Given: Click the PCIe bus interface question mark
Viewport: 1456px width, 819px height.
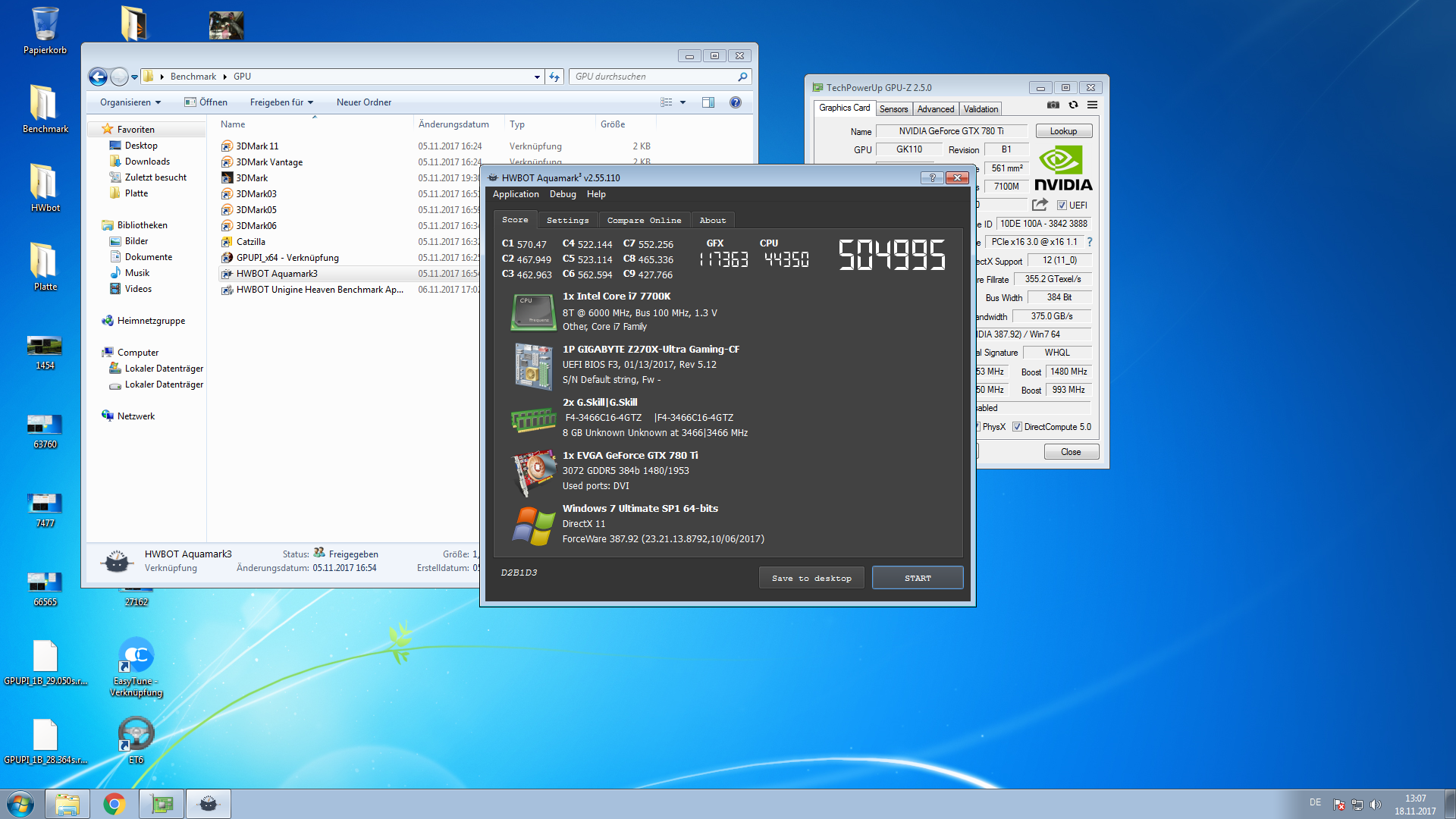Looking at the screenshot, I should 1090,242.
